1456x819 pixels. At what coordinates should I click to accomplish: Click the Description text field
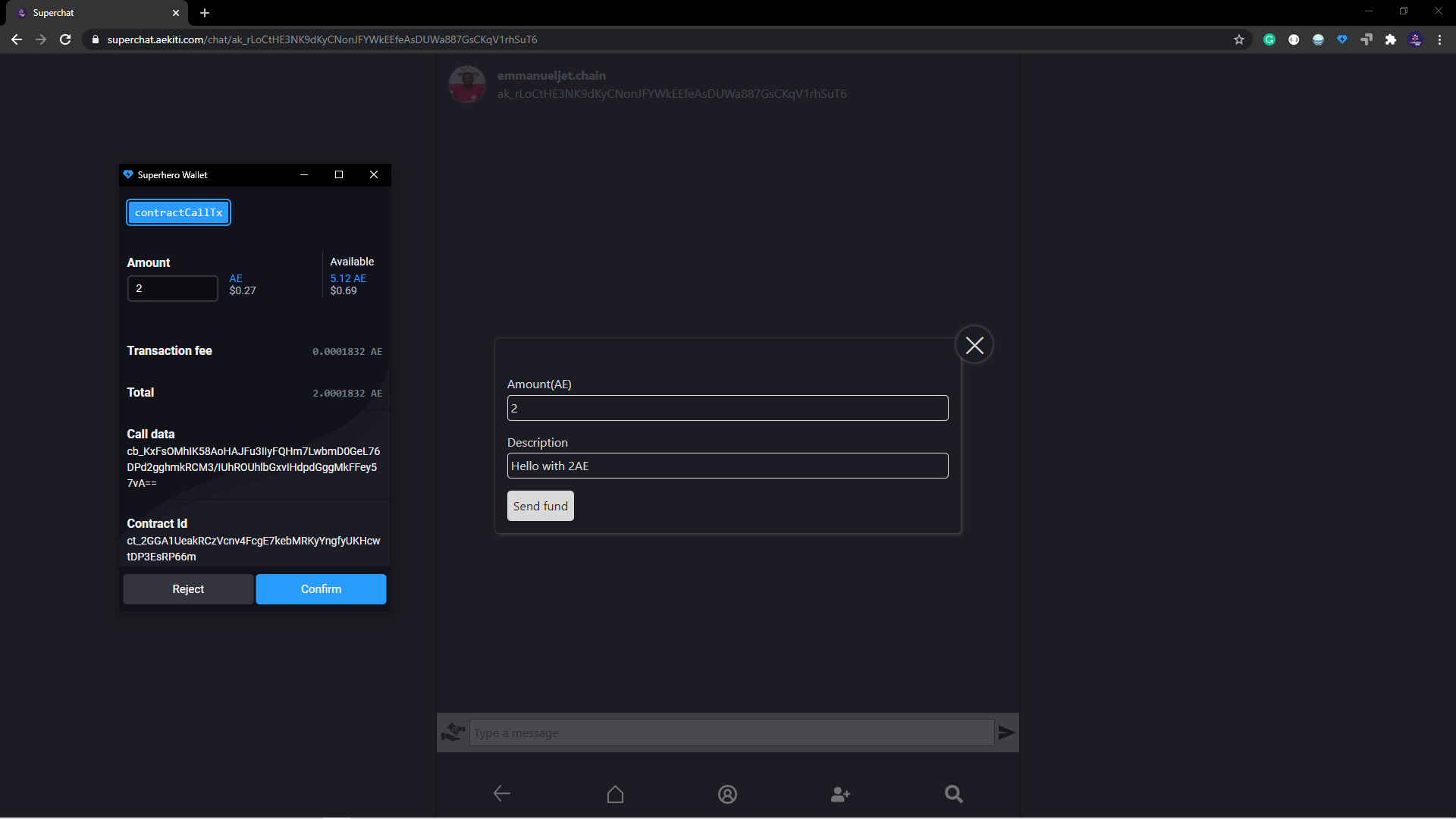pyautogui.click(x=727, y=466)
